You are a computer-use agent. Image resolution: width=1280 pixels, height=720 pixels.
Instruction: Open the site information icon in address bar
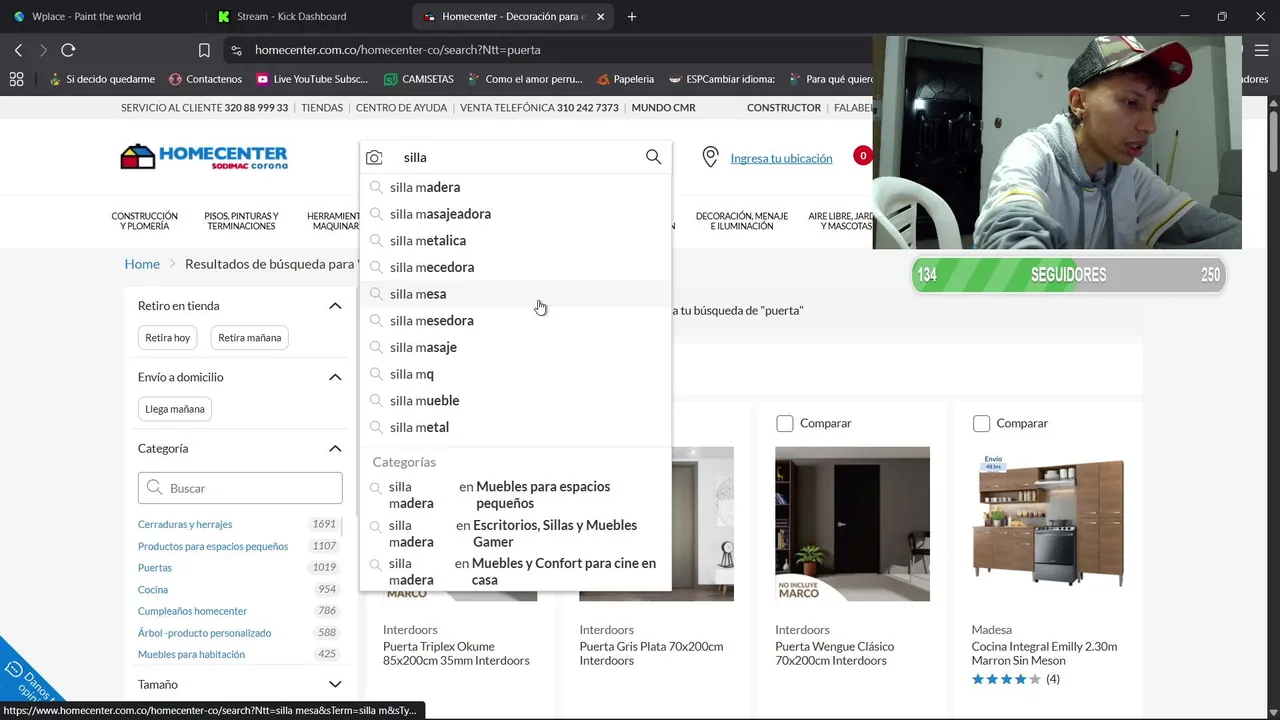click(x=236, y=50)
